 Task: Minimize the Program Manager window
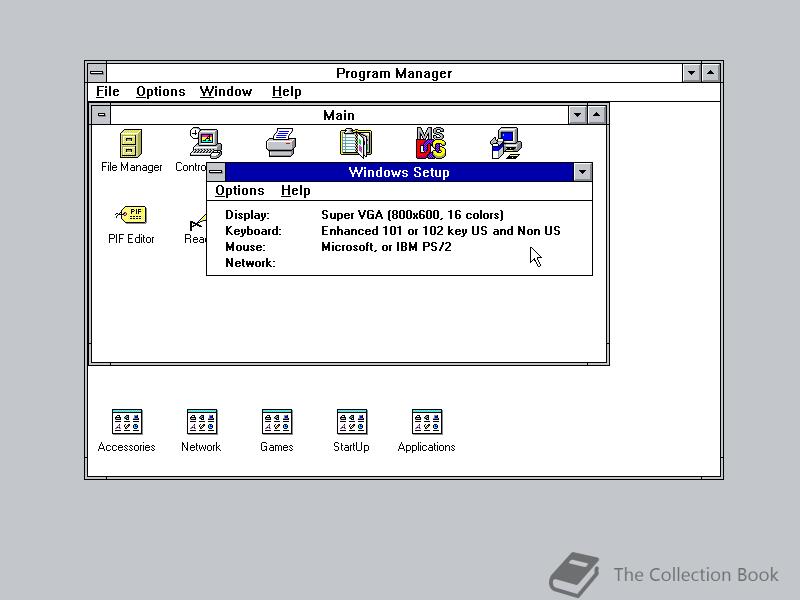coord(691,73)
